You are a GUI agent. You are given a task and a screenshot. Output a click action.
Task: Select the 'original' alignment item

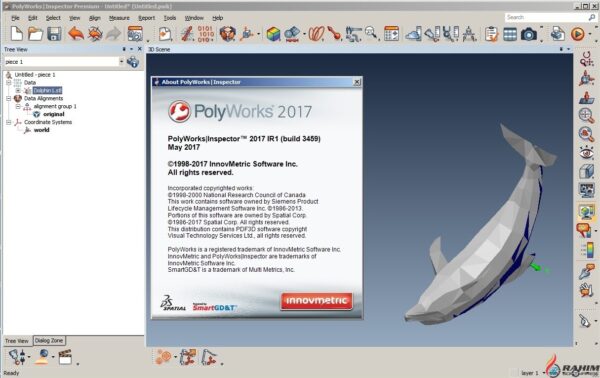coord(54,114)
